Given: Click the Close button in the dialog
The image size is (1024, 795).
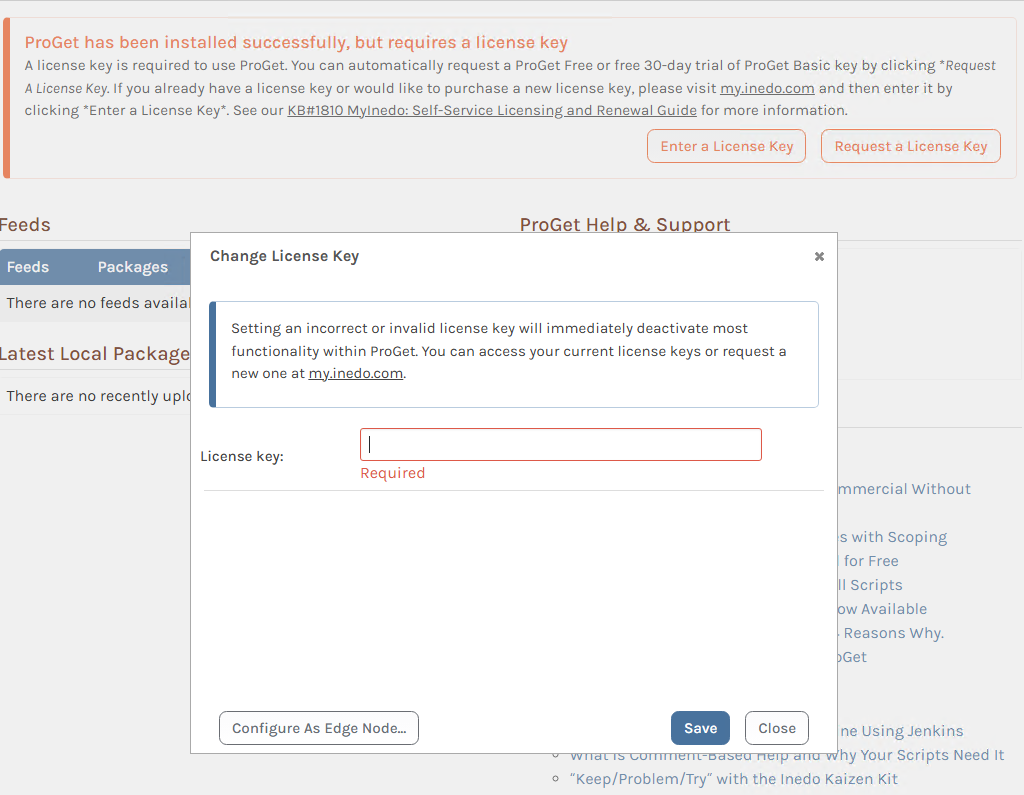Looking at the screenshot, I should (x=776, y=728).
